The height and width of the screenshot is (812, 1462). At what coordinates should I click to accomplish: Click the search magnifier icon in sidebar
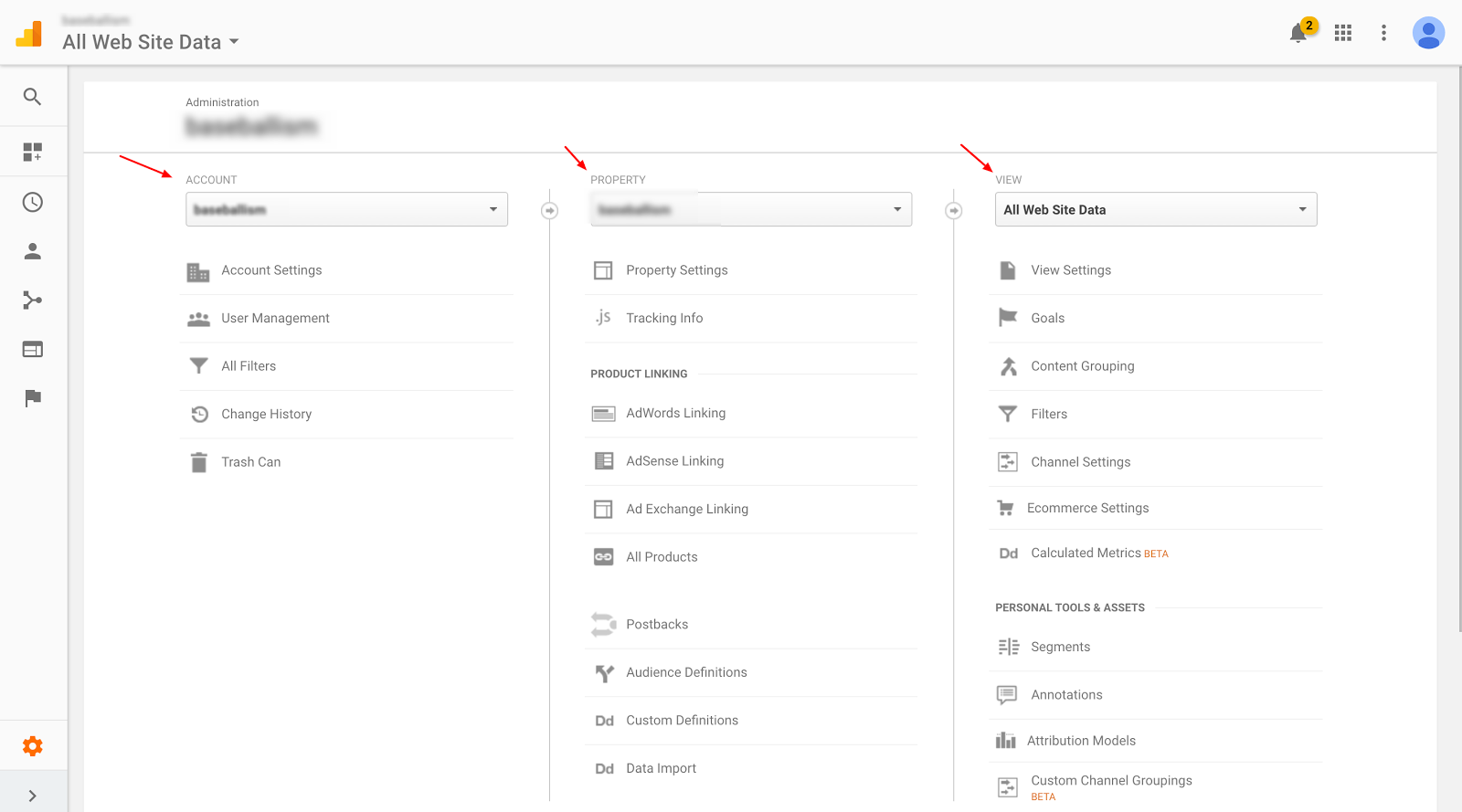click(x=33, y=97)
